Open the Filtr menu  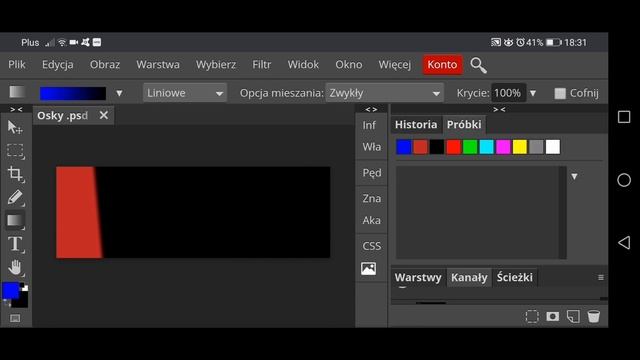tap(262, 64)
